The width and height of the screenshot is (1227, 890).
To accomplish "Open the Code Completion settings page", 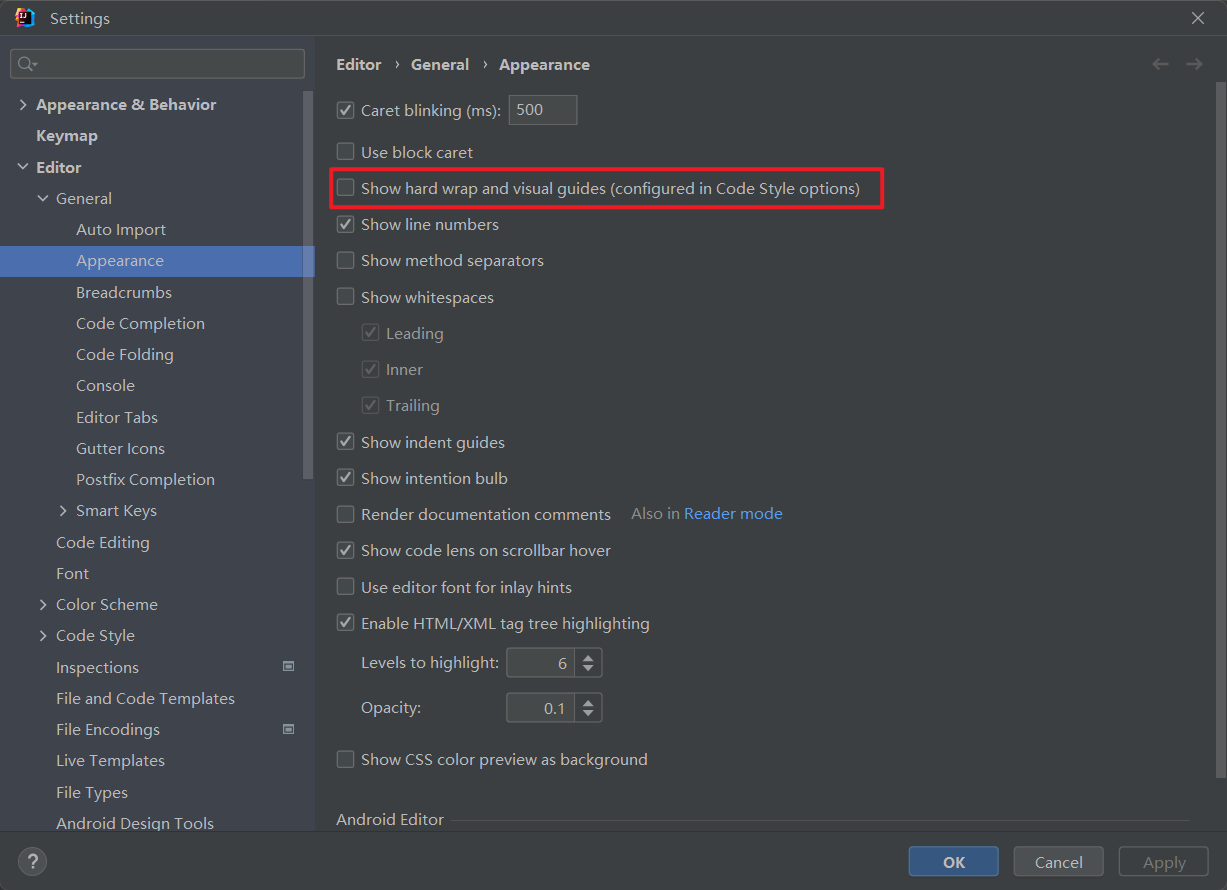I will [140, 323].
